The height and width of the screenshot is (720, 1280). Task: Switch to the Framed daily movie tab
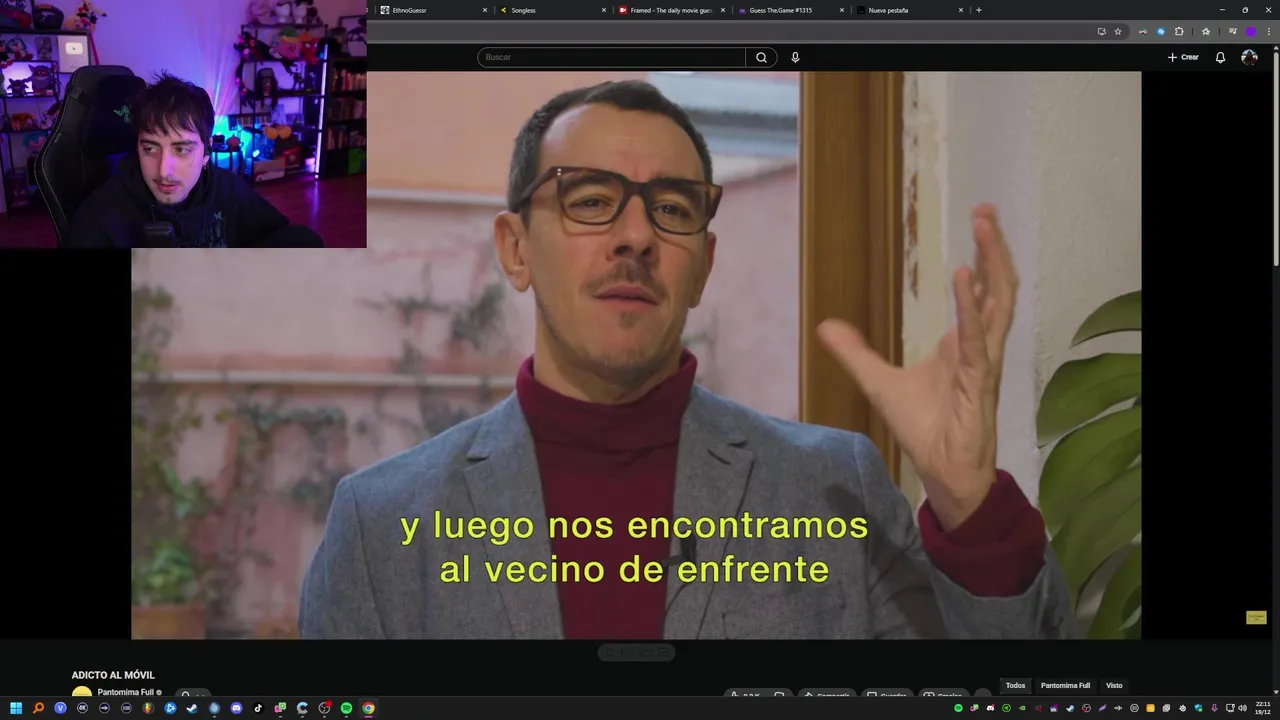pyautogui.click(x=671, y=10)
